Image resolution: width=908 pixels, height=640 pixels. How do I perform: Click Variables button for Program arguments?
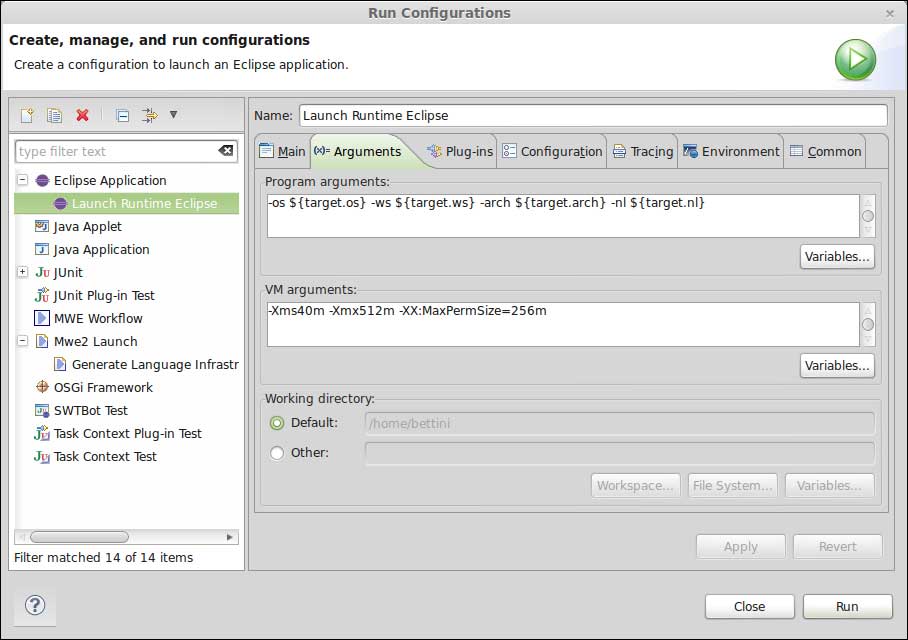click(837, 256)
